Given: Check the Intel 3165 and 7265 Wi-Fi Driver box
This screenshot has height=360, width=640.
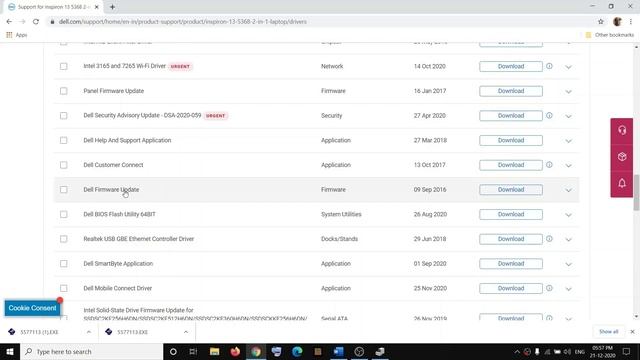Looking at the screenshot, I should tap(64, 66).
